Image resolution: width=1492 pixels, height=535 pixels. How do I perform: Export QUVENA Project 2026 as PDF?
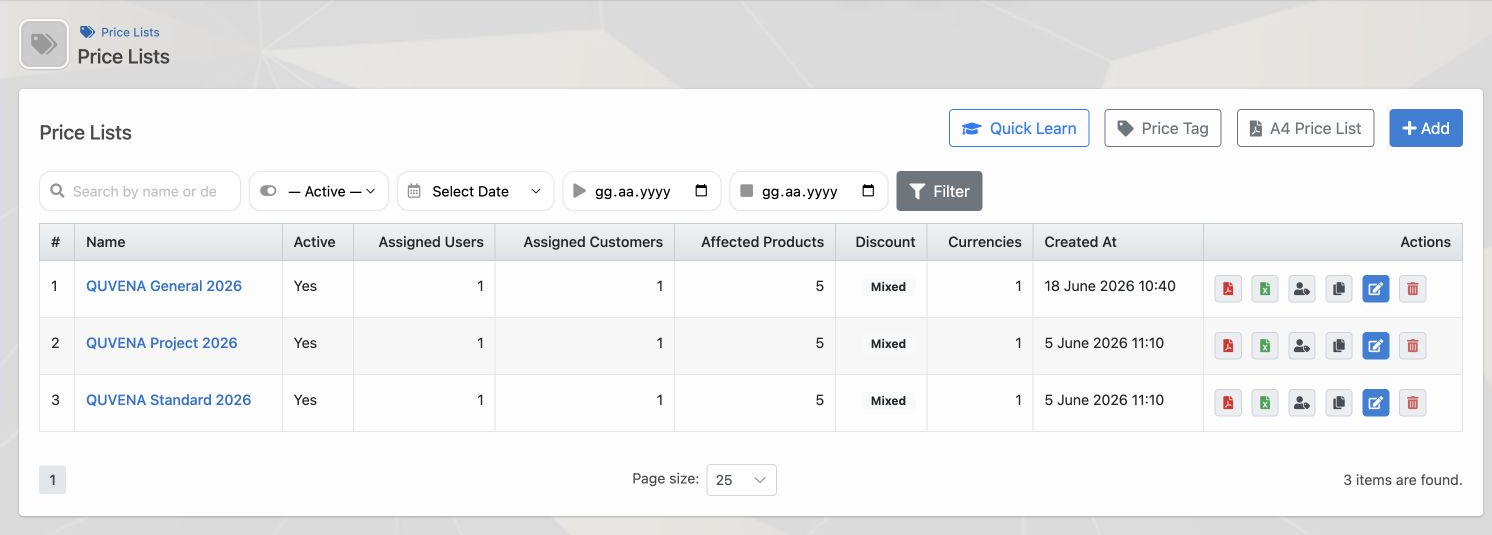pos(1228,346)
